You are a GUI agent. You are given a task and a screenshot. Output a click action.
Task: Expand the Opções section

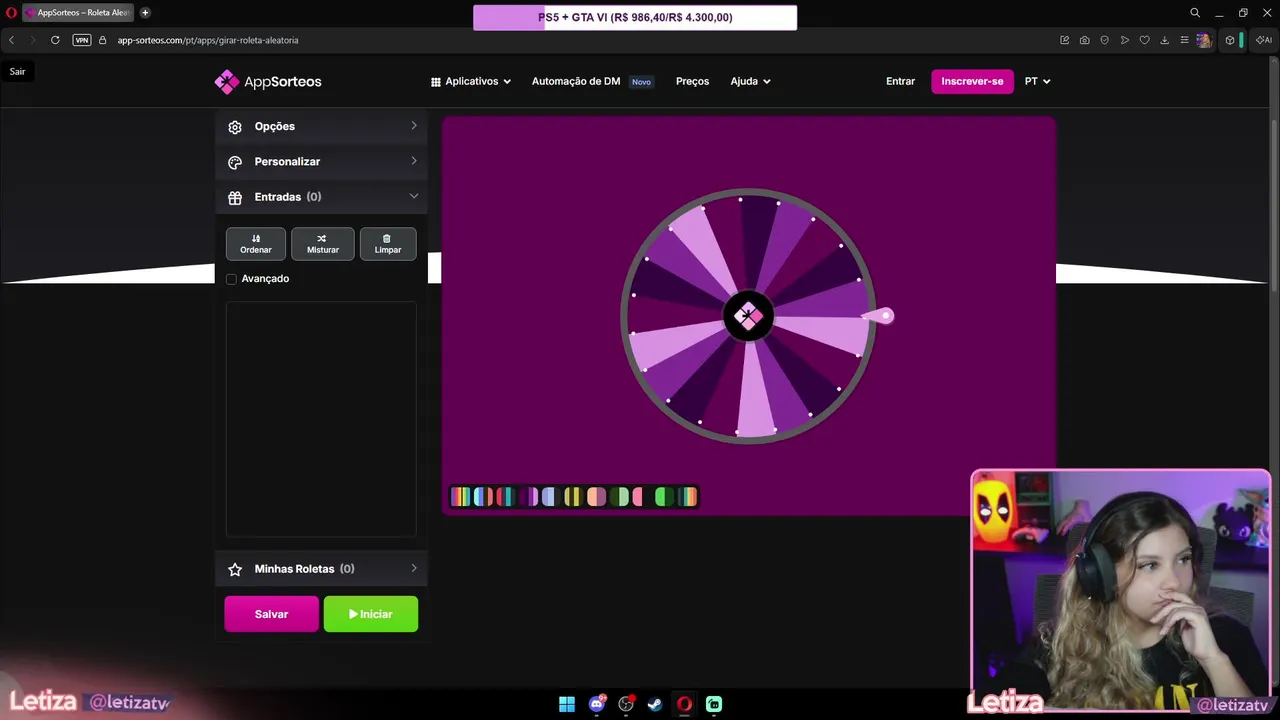(321, 126)
